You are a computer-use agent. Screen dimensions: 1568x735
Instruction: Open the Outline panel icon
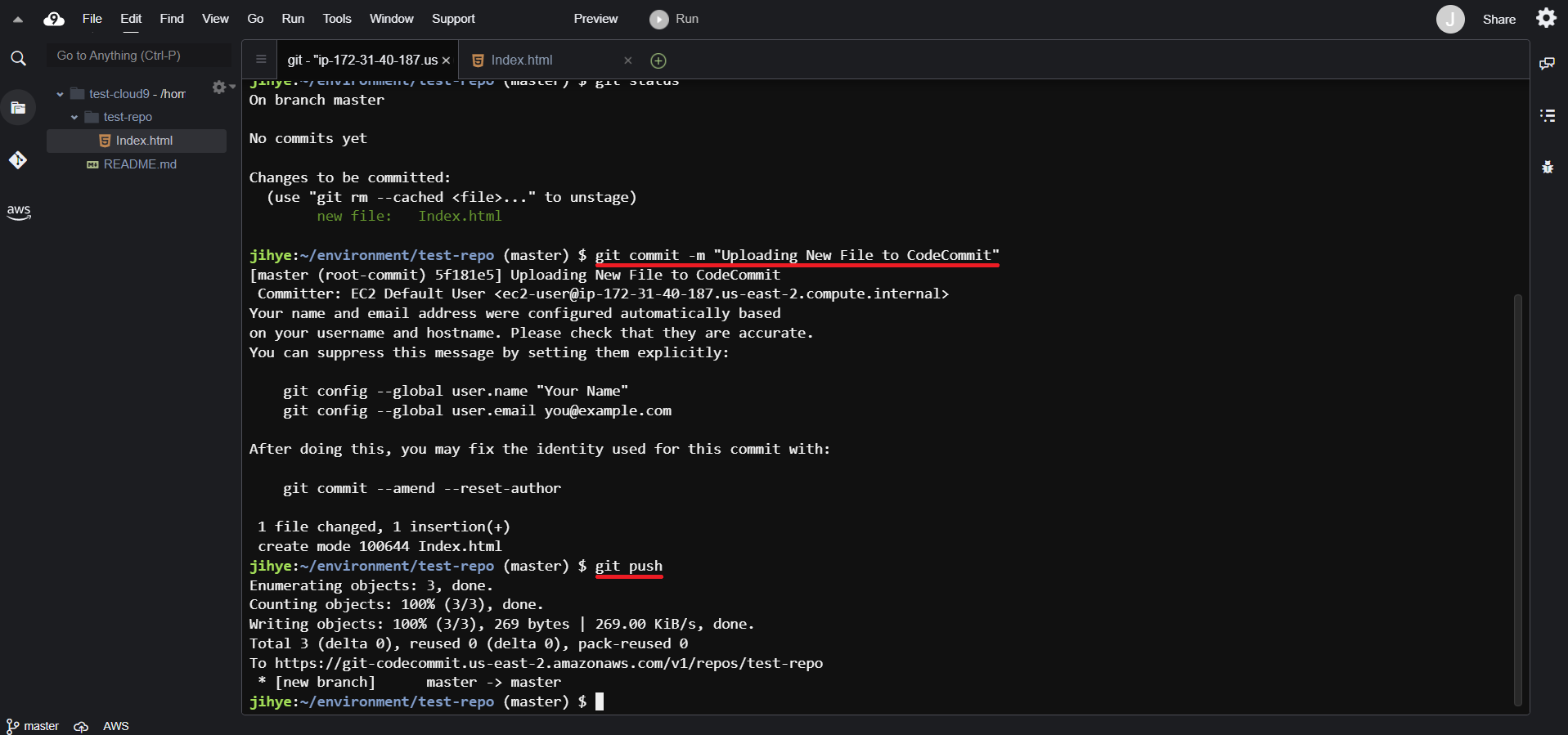tap(1548, 115)
